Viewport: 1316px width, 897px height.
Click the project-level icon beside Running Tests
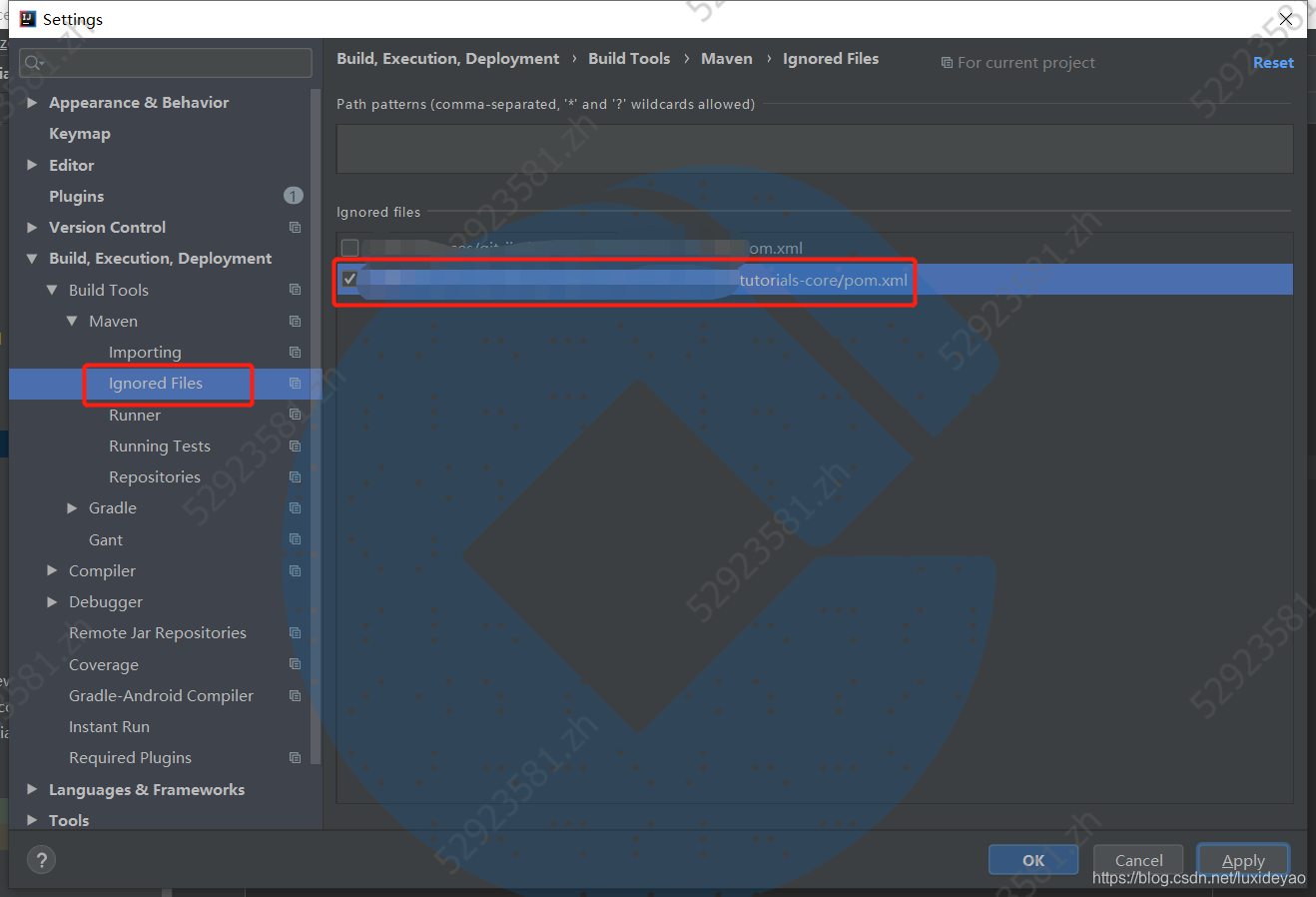click(295, 446)
